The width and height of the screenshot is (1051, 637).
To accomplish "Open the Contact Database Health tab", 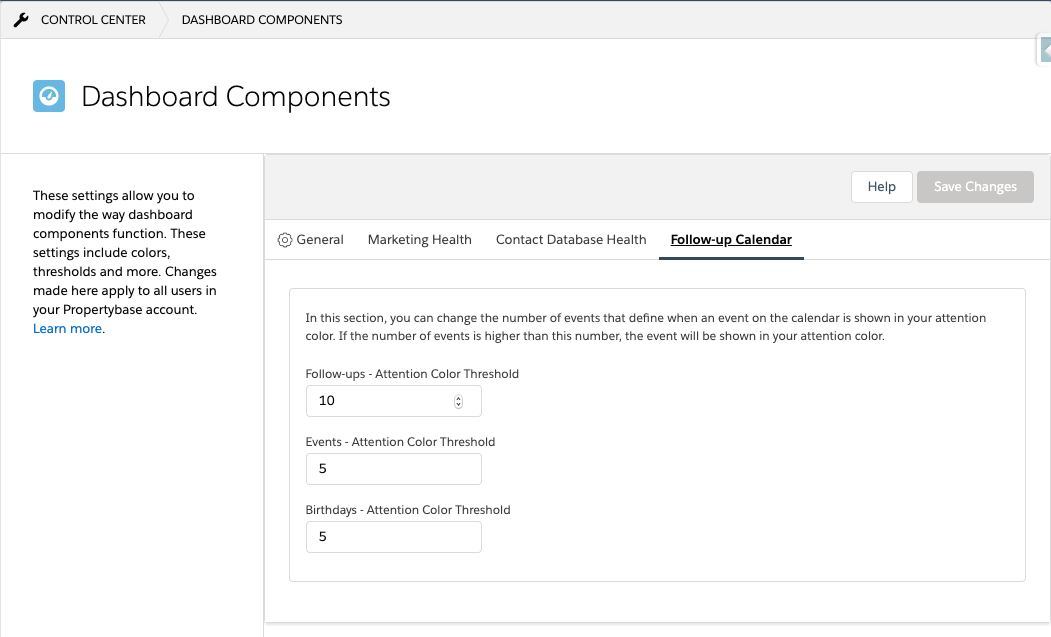I will tap(571, 239).
